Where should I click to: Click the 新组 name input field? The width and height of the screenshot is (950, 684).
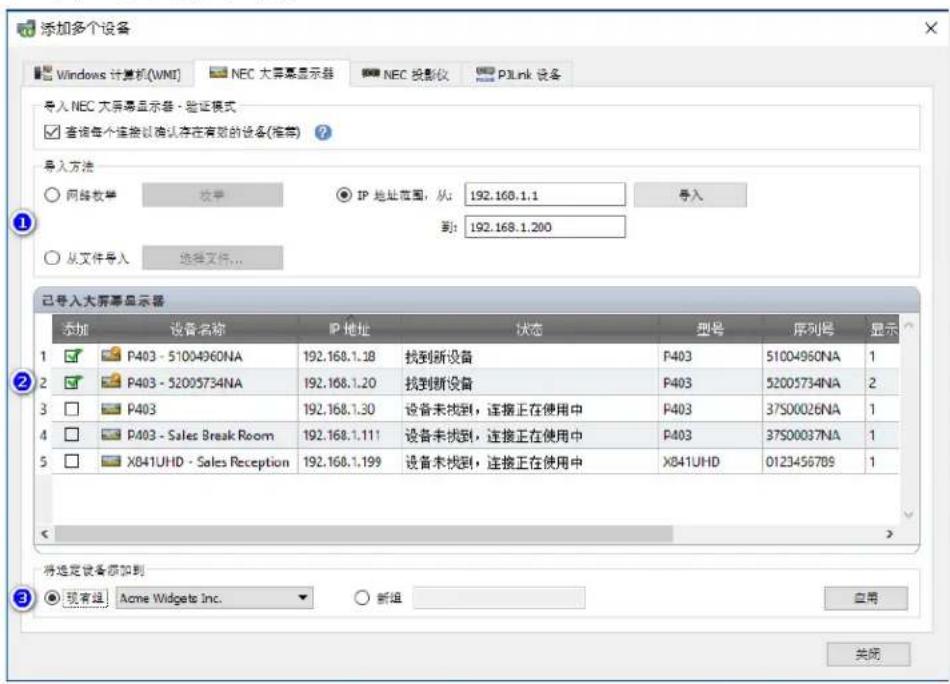coord(499,598)
